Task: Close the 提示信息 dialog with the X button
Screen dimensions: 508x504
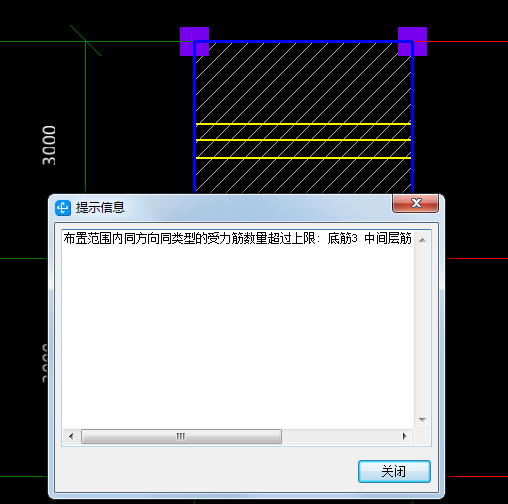Action: click(415, 203)
